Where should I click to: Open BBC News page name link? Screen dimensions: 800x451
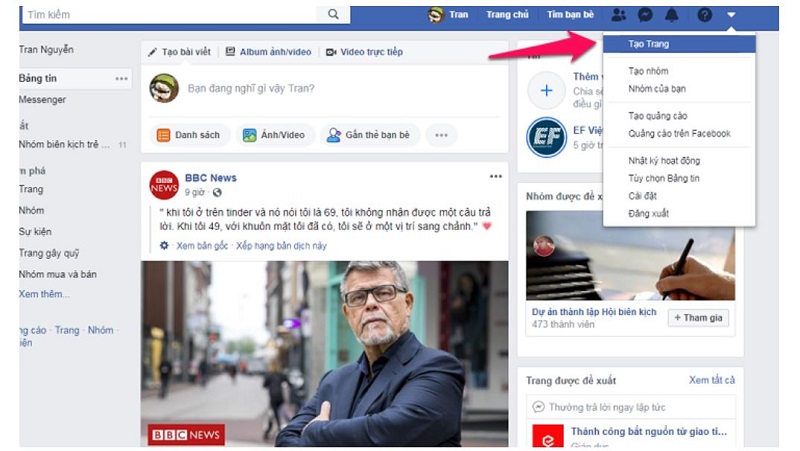211,178
